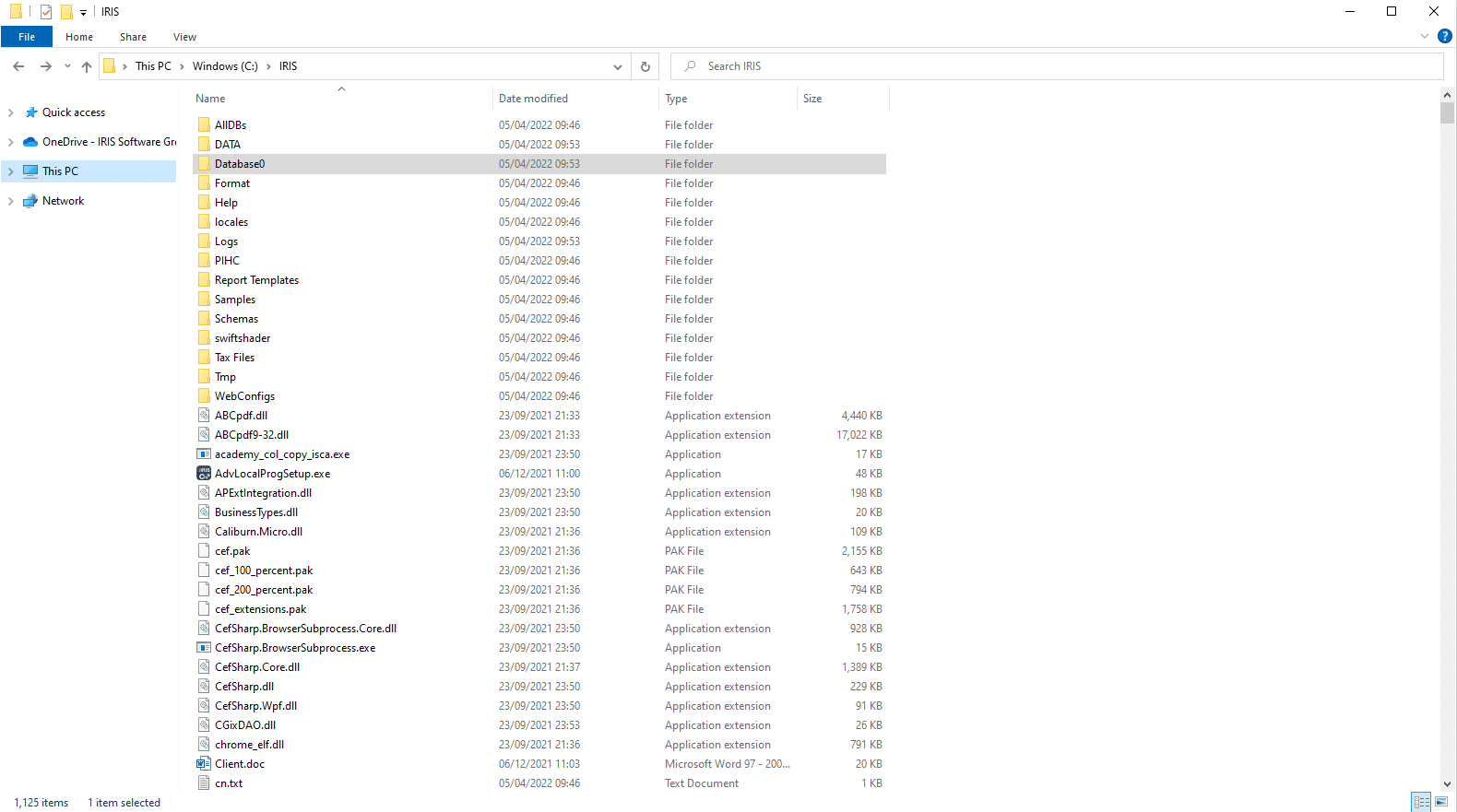Select the academy_col_copy_isca.exe icon
The height and width of the screenshot is (812, 1457).
pyautogui.click(x=204, y=453)
